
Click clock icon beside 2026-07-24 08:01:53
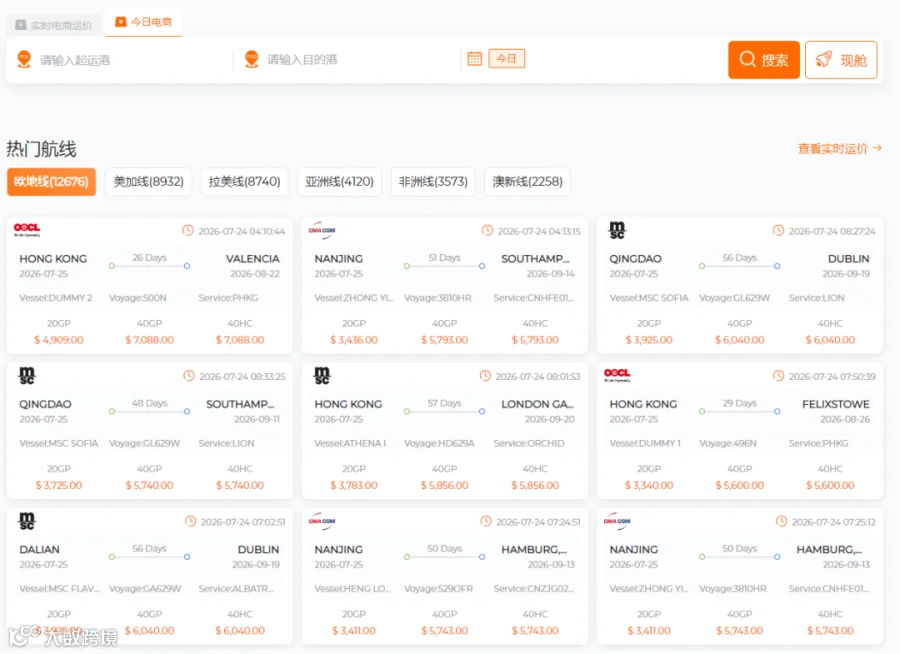pyautogui.click(x=486, y=376)
